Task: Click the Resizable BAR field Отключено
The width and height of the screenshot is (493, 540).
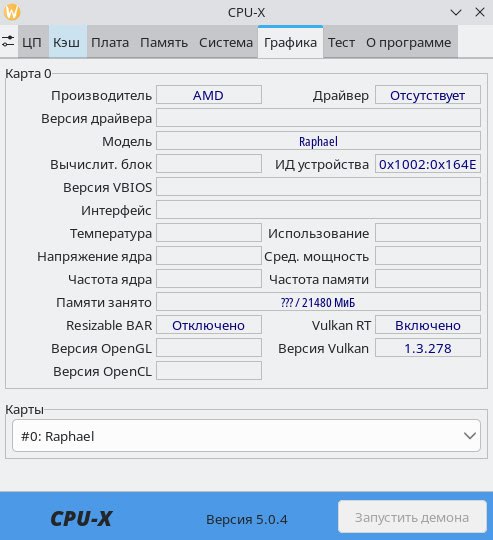Action: (209, 325)
